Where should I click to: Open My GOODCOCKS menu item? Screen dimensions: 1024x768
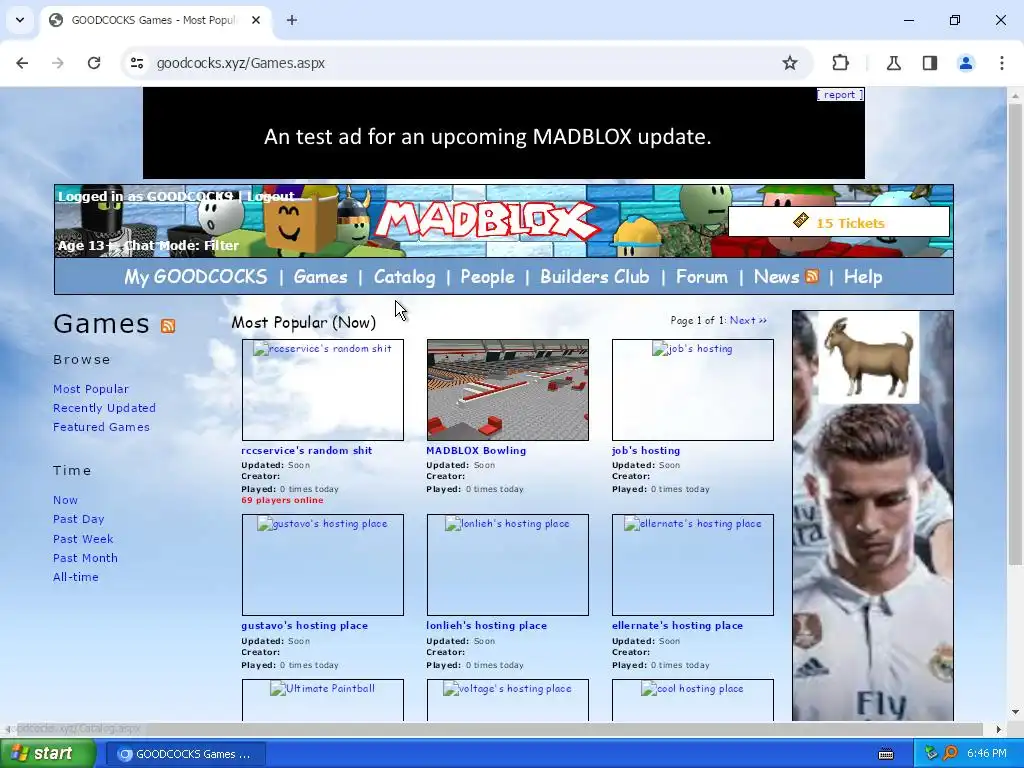click(x=196, y=277)
